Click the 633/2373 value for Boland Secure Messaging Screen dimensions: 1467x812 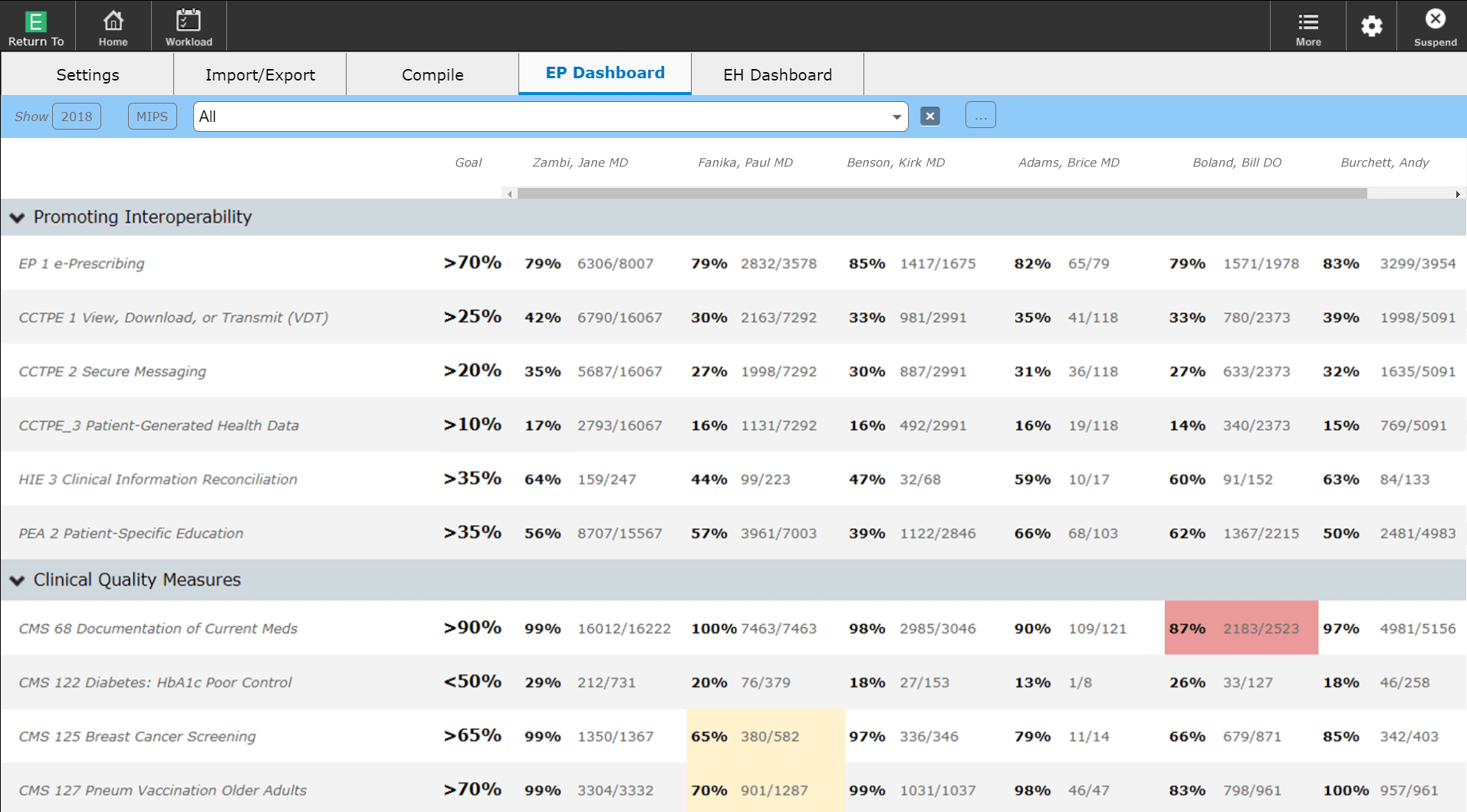(x=1256, y=372)
